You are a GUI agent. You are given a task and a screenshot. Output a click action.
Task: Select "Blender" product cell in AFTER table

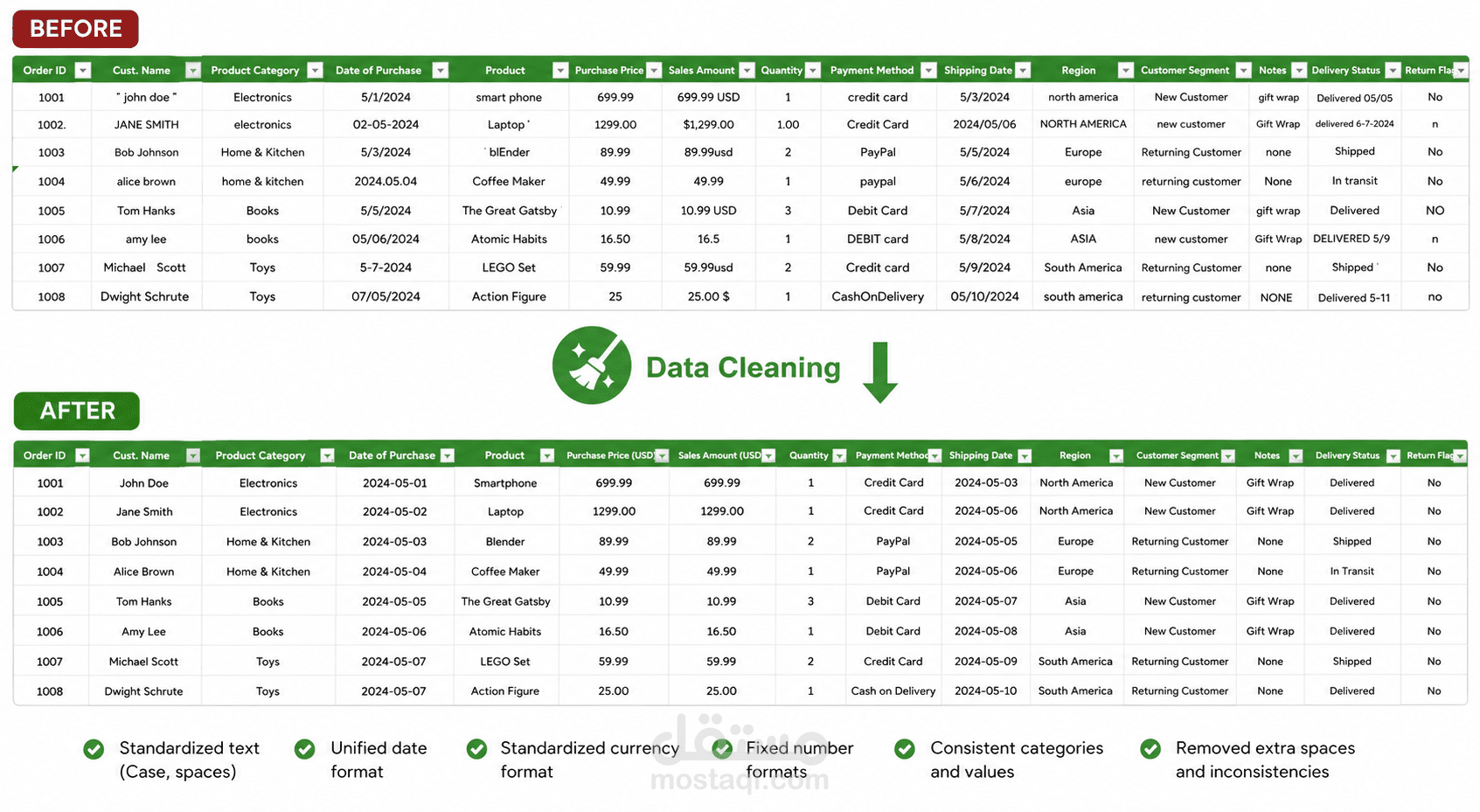[505, 542]
